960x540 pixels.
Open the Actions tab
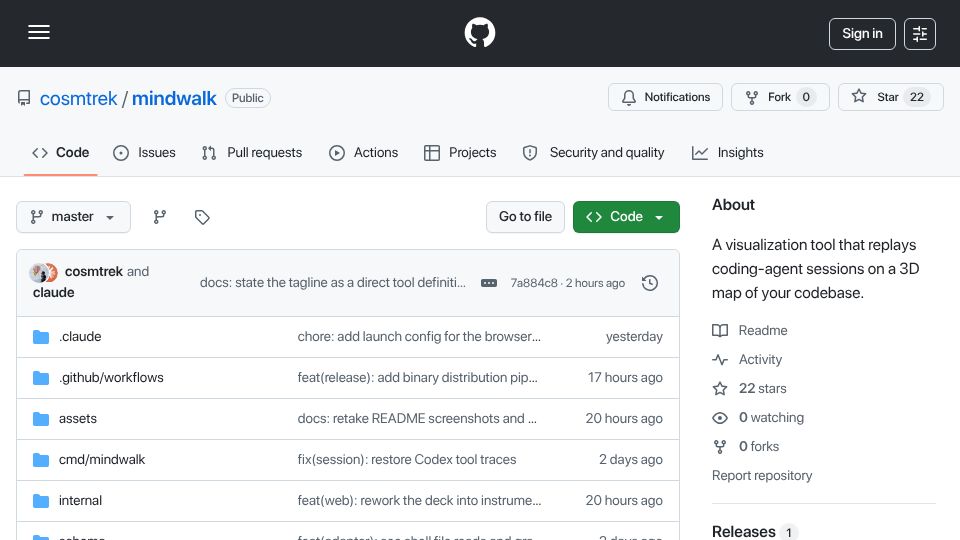(x=364, y=152)
